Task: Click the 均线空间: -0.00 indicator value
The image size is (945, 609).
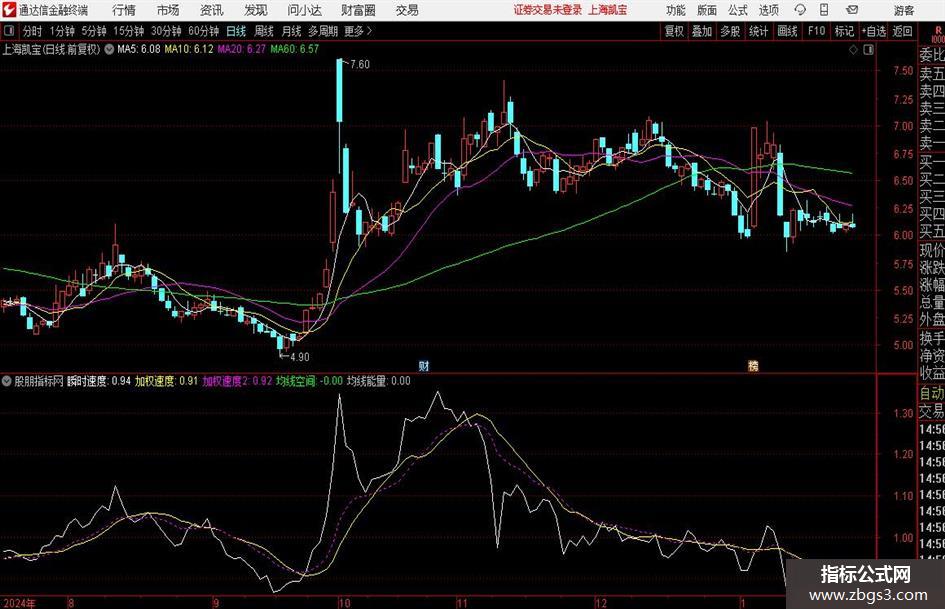Action: coord(310,381)
